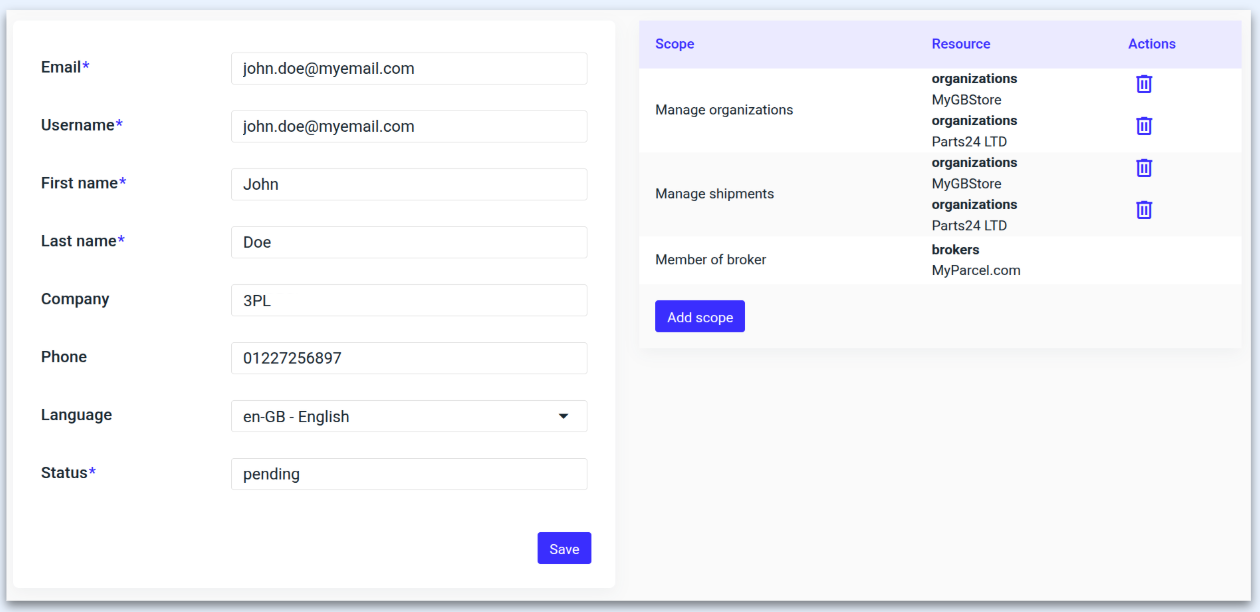Edit the Company field containing 3PL

pos(409,300)
